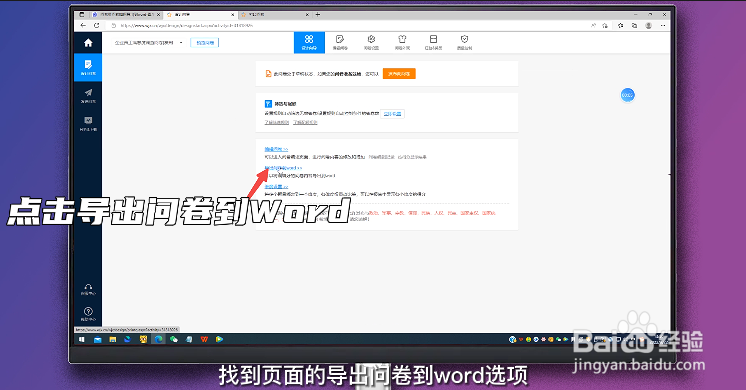Open WeChat from the taskbar

pos(174,339)
